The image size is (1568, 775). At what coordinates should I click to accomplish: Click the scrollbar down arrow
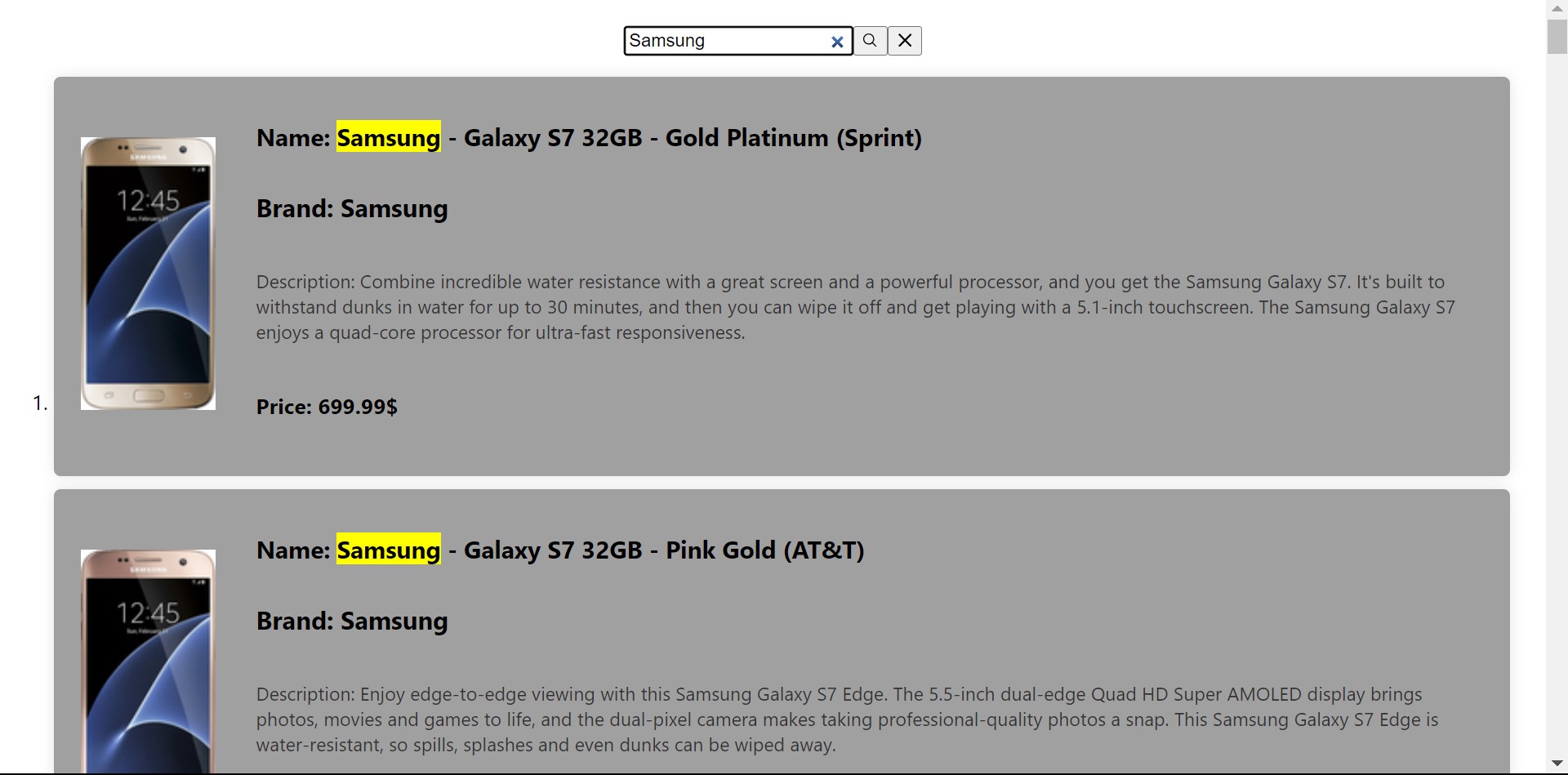point(1557,764)
